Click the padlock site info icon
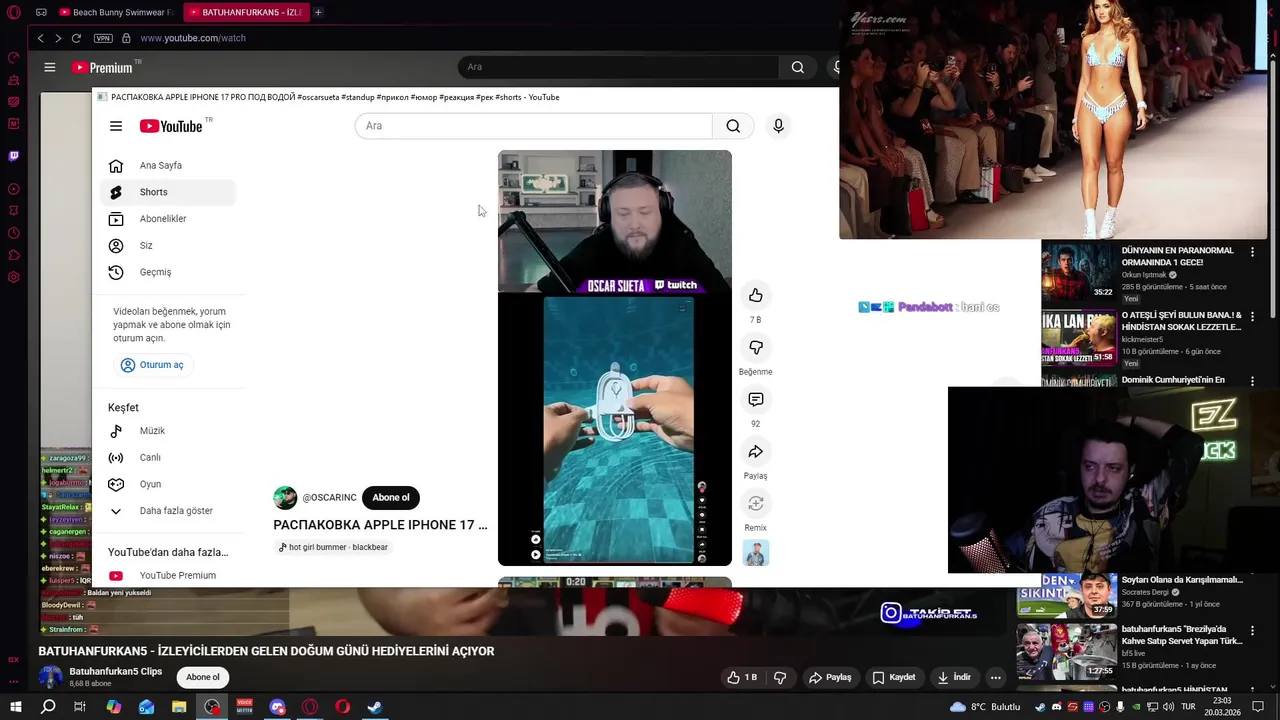 (x=126, y=38)
